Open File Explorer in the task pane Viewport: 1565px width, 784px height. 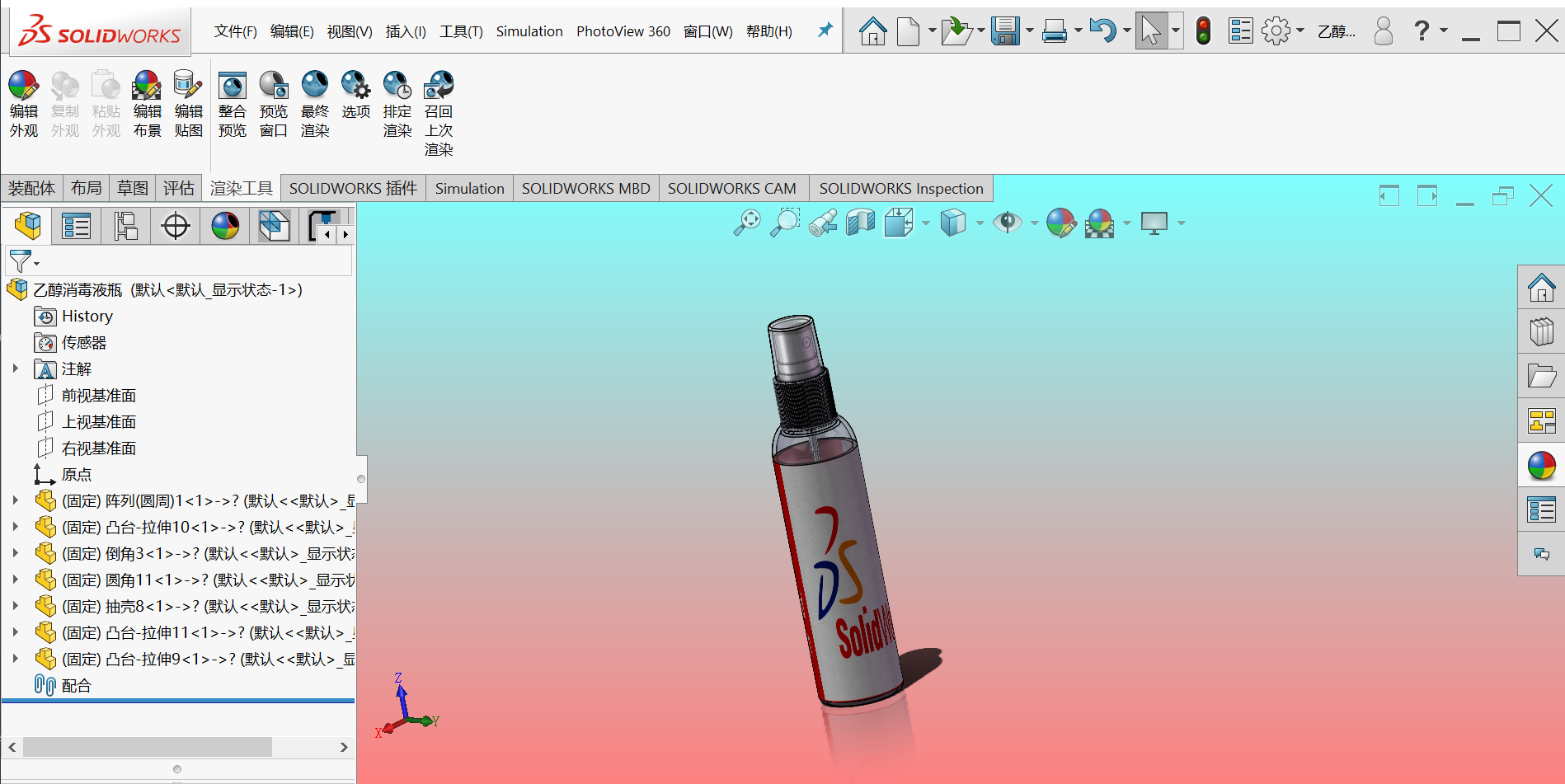click(1541, 377)
